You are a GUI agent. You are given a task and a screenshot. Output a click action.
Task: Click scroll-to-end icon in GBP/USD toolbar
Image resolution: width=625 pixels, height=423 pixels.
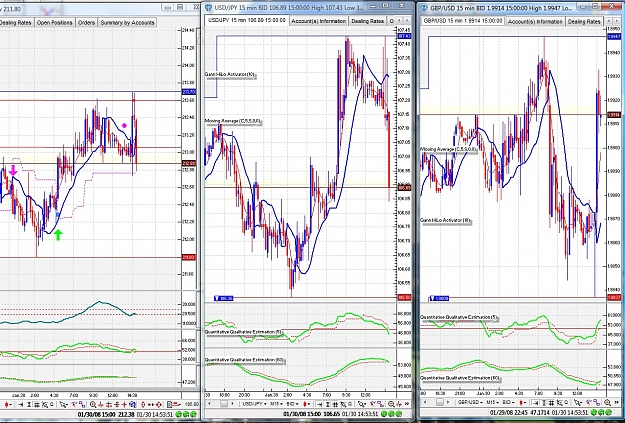click(535, 403)
